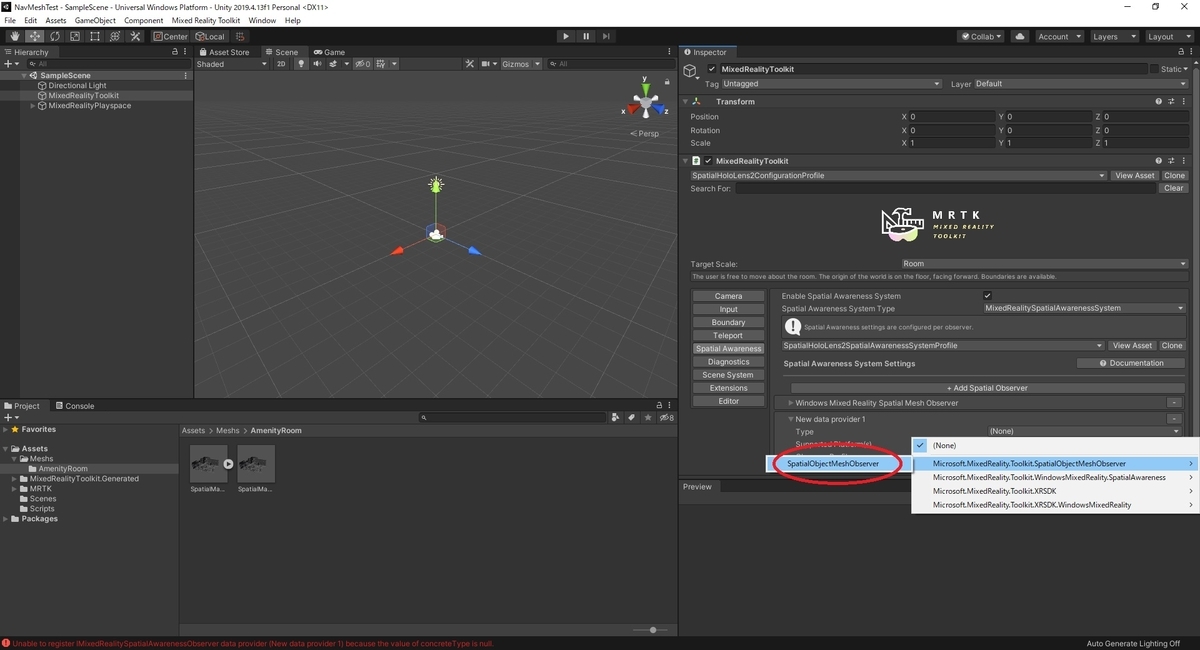Adjust the project icon size slider

tap(651, 630)
